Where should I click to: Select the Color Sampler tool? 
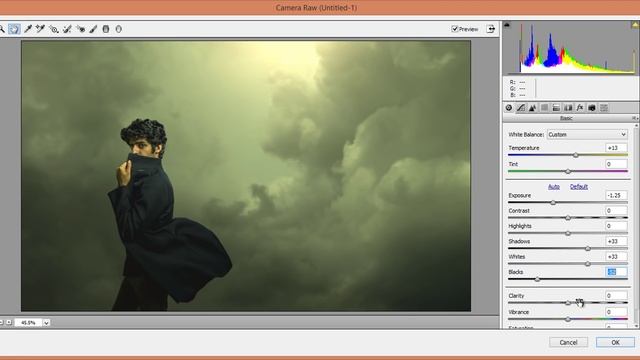click(x=40, y=29)
